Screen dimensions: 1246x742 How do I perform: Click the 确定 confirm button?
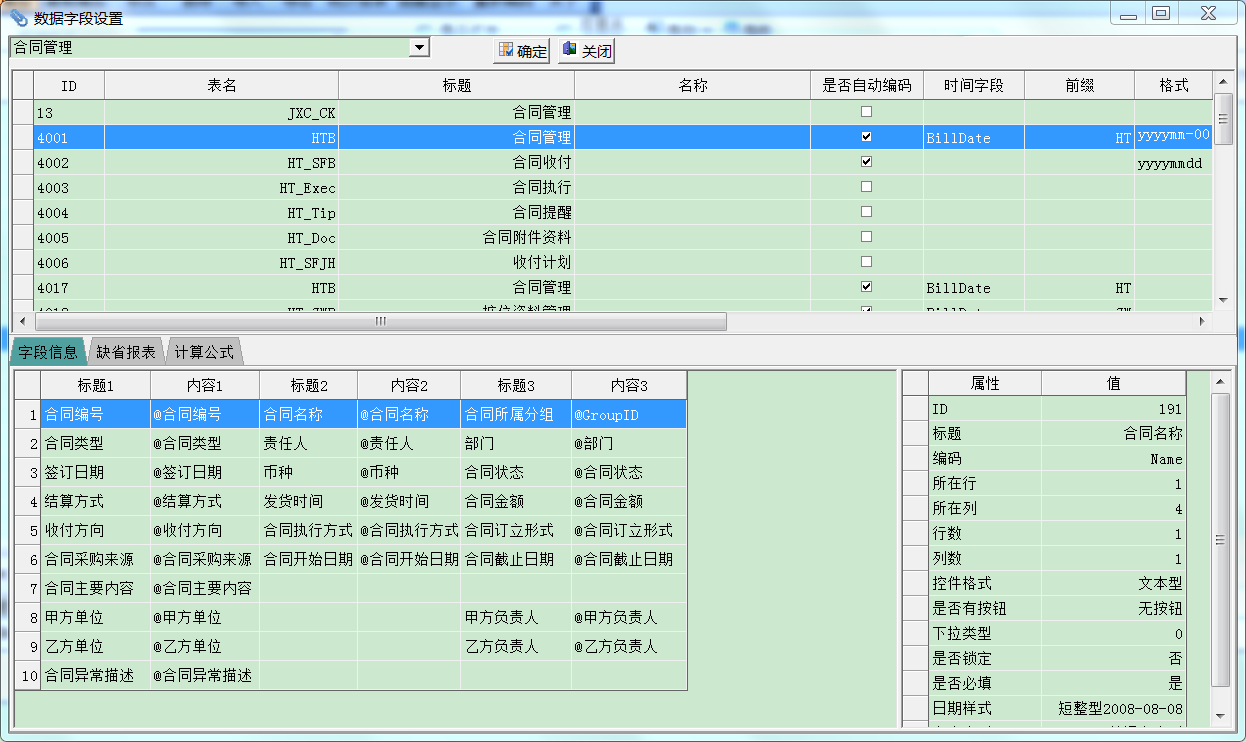click(523, 51)
